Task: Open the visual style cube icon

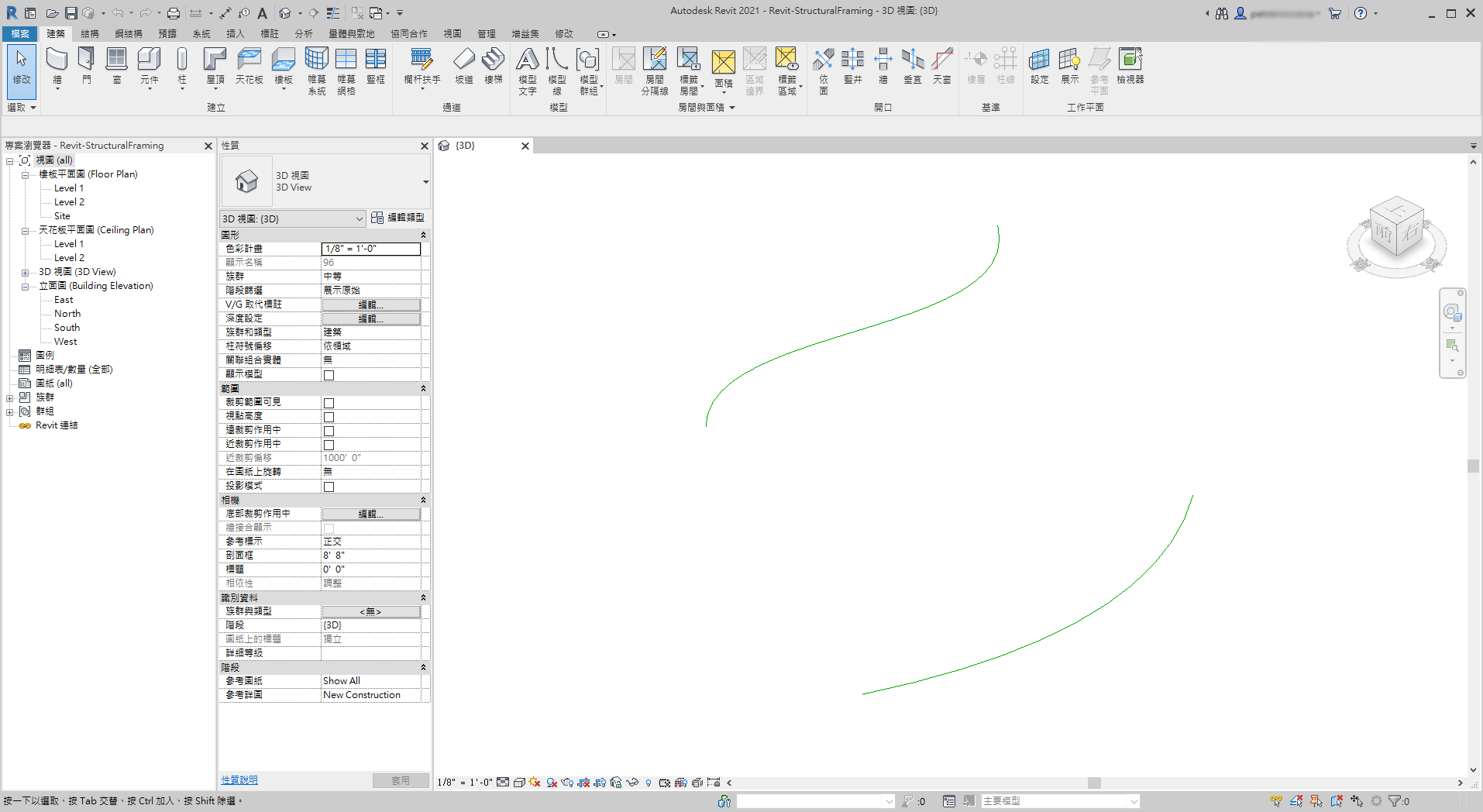Action: click(520, 783)
